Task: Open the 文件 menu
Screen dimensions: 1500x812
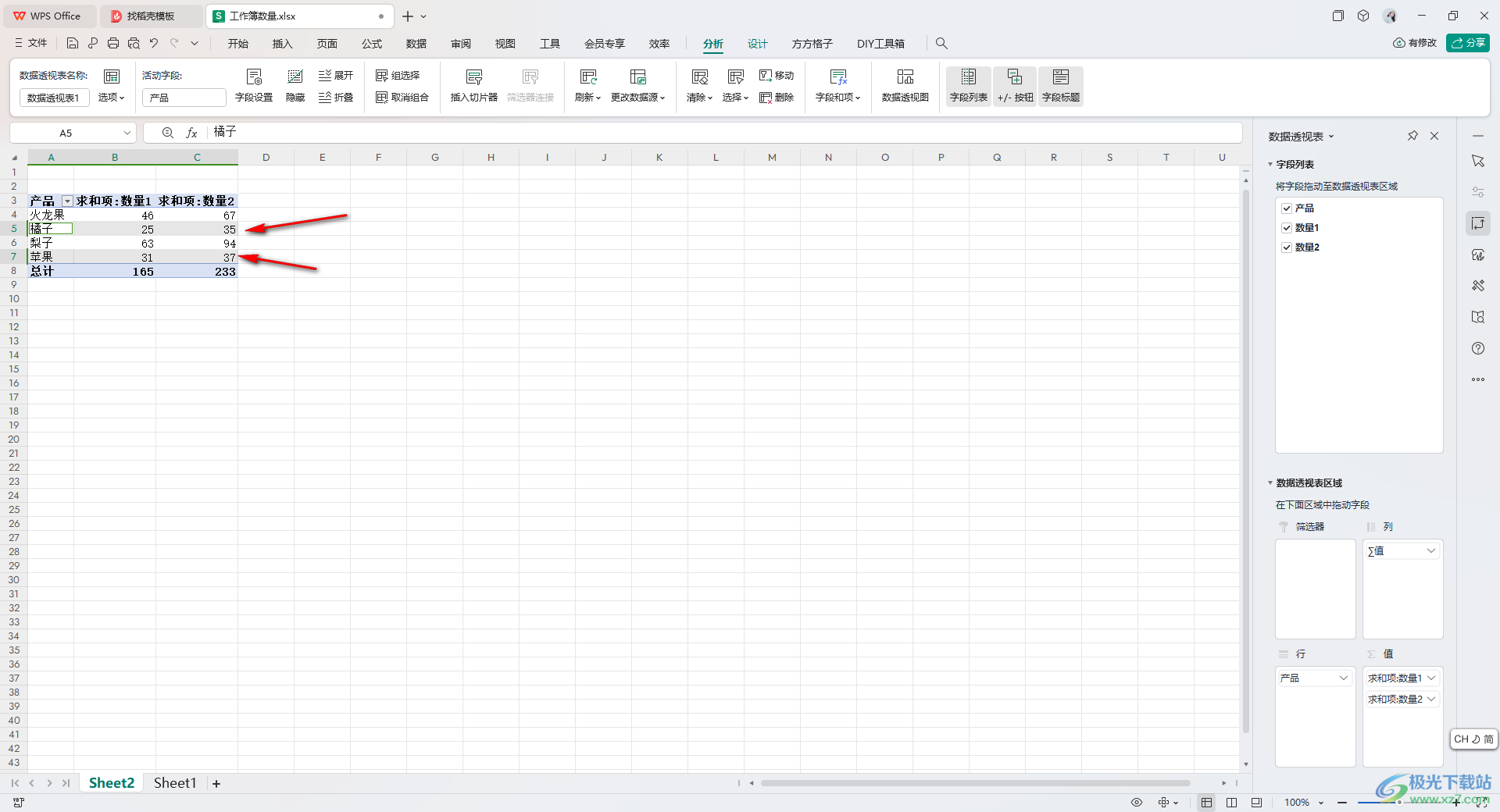Action: tap(31, 44)
